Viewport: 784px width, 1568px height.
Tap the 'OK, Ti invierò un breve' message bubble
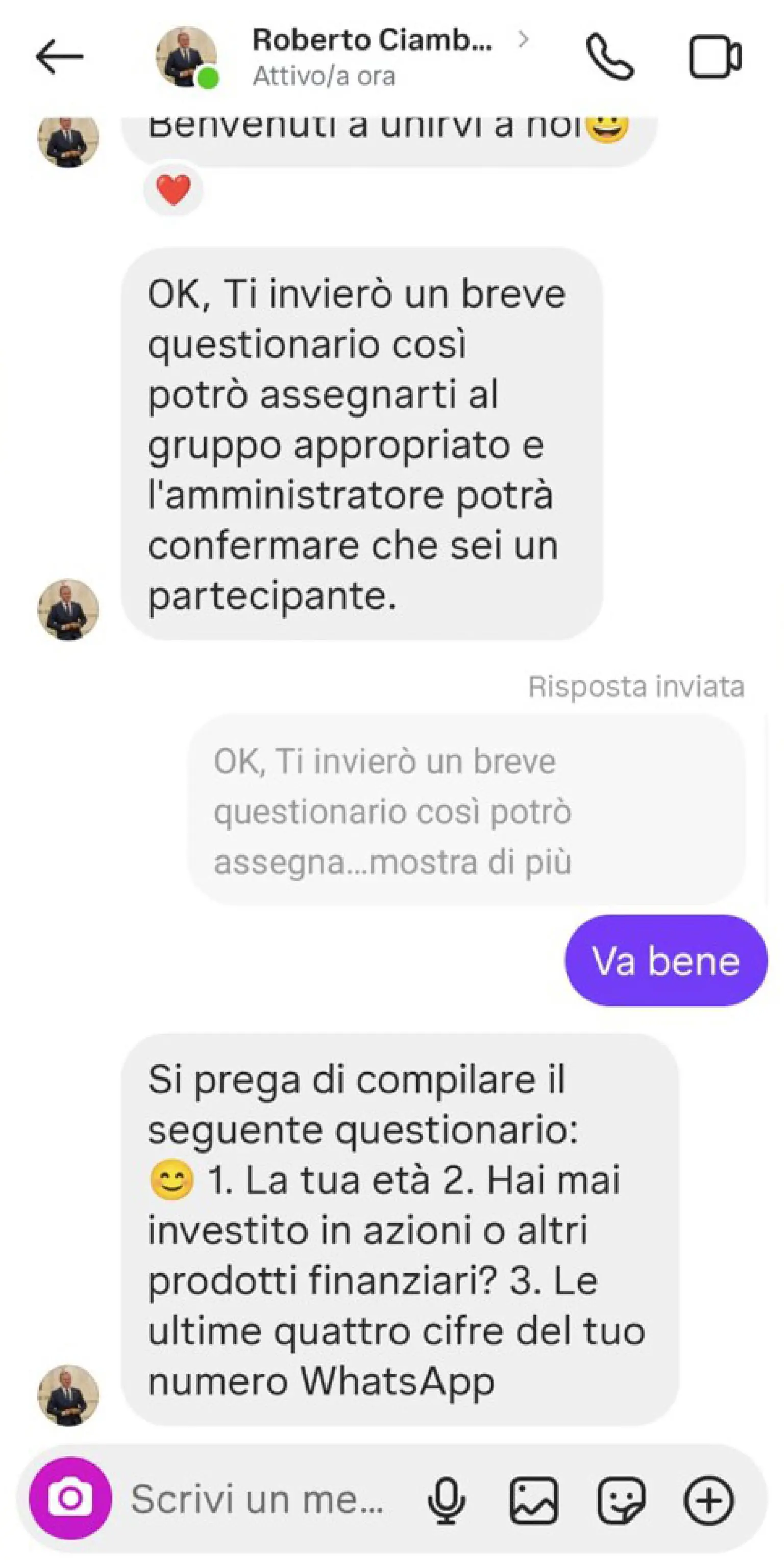362,443
